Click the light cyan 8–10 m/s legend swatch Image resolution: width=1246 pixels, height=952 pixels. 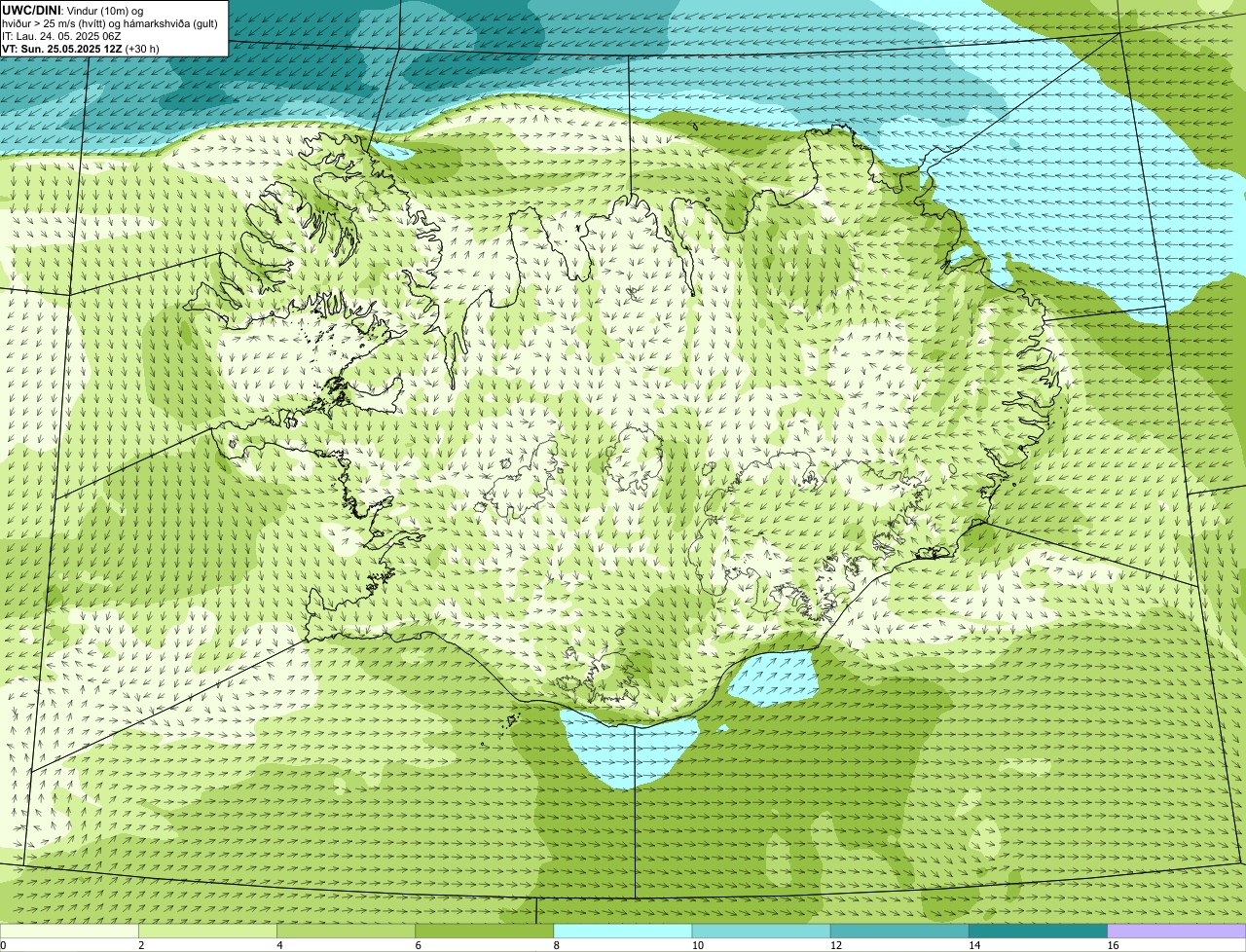623,932
